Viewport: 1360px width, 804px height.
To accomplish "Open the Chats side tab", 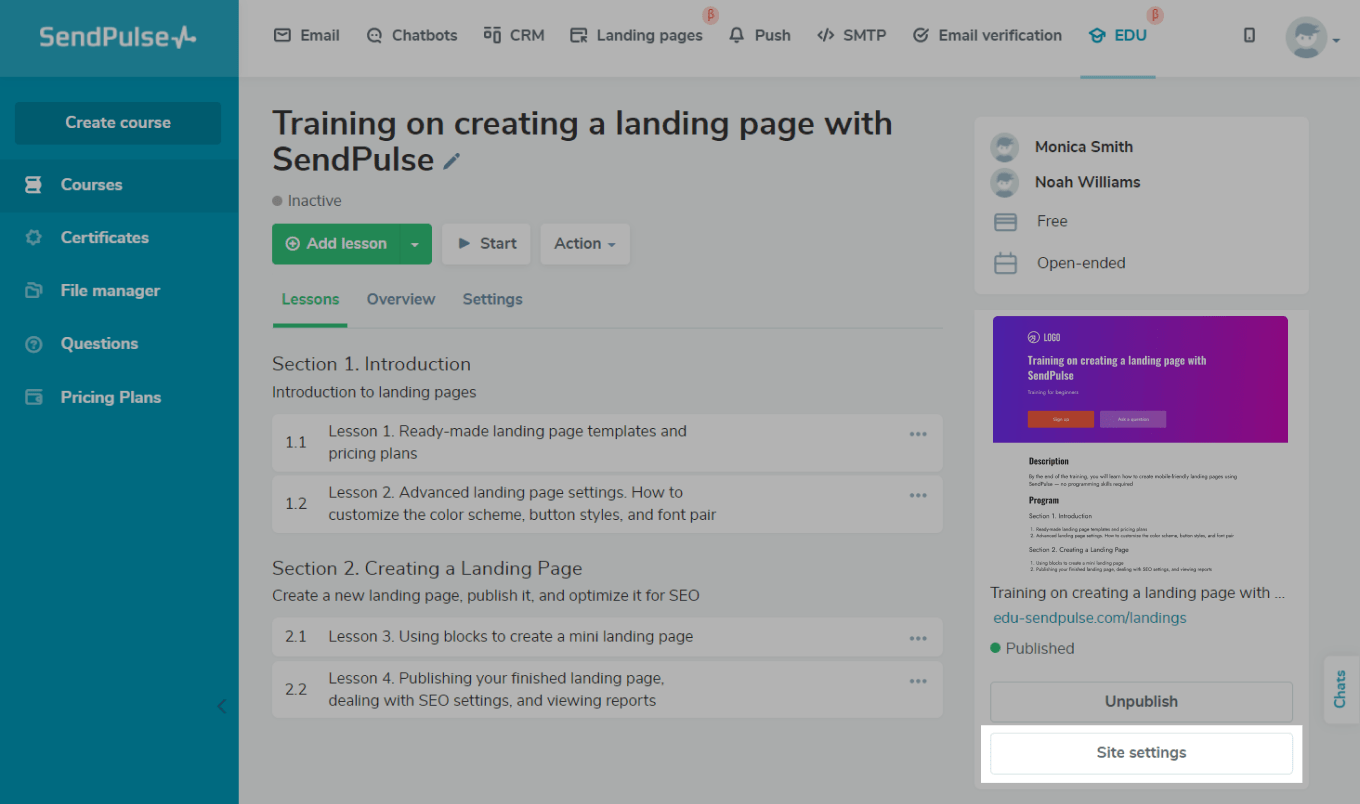I will point(1340,689).
